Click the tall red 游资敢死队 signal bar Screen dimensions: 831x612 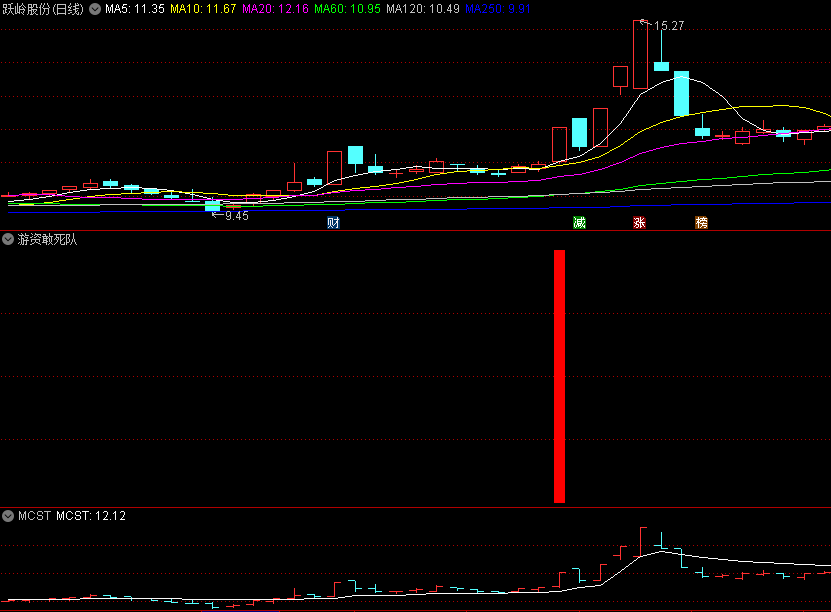tap(559, 376)
